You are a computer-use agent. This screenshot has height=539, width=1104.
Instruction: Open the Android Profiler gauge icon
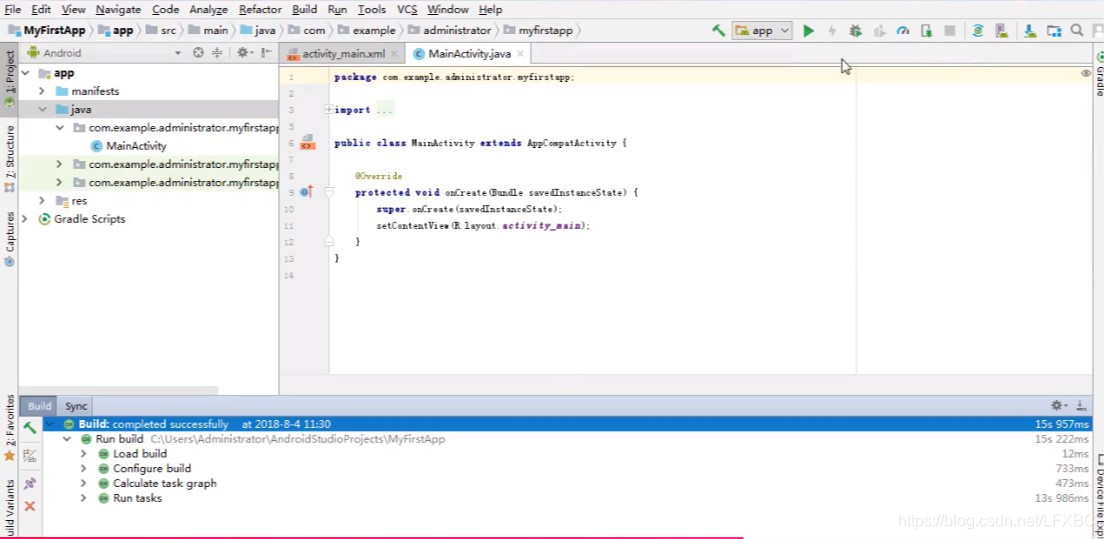click(x=903, y=30)
